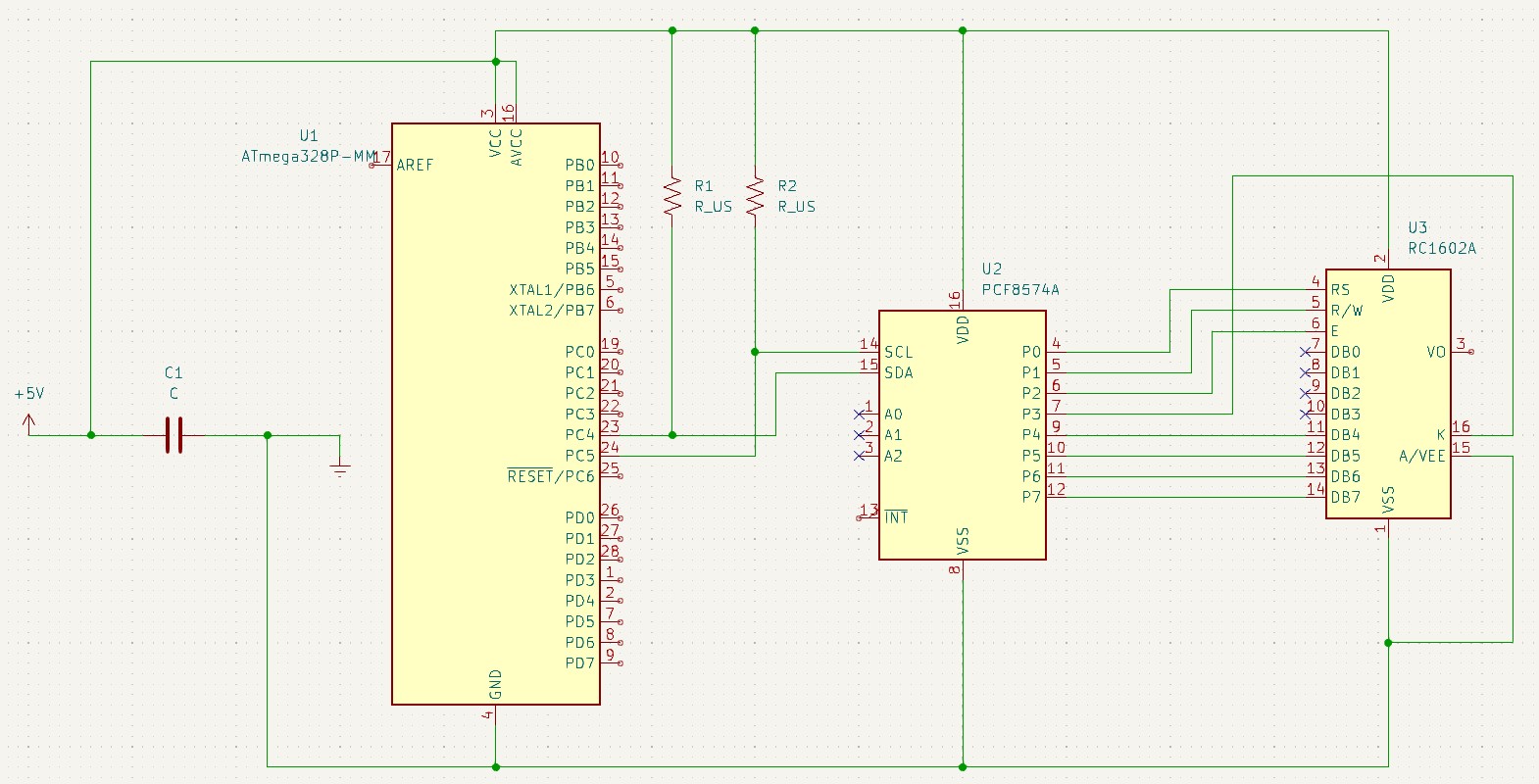Image resolution: width=1539 pixels, height=784 pixels.
Task: Click the C1 reference label
Action: point(174,373)
